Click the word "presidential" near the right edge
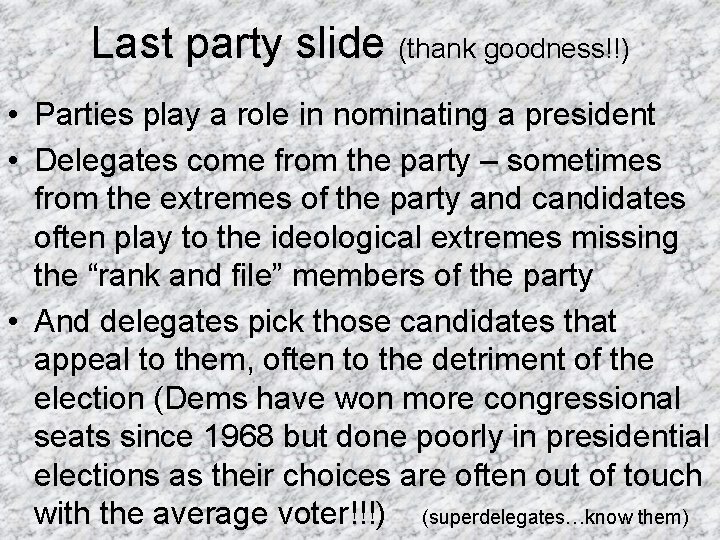This screenshot has height=540, width=720. click(627, 438)
